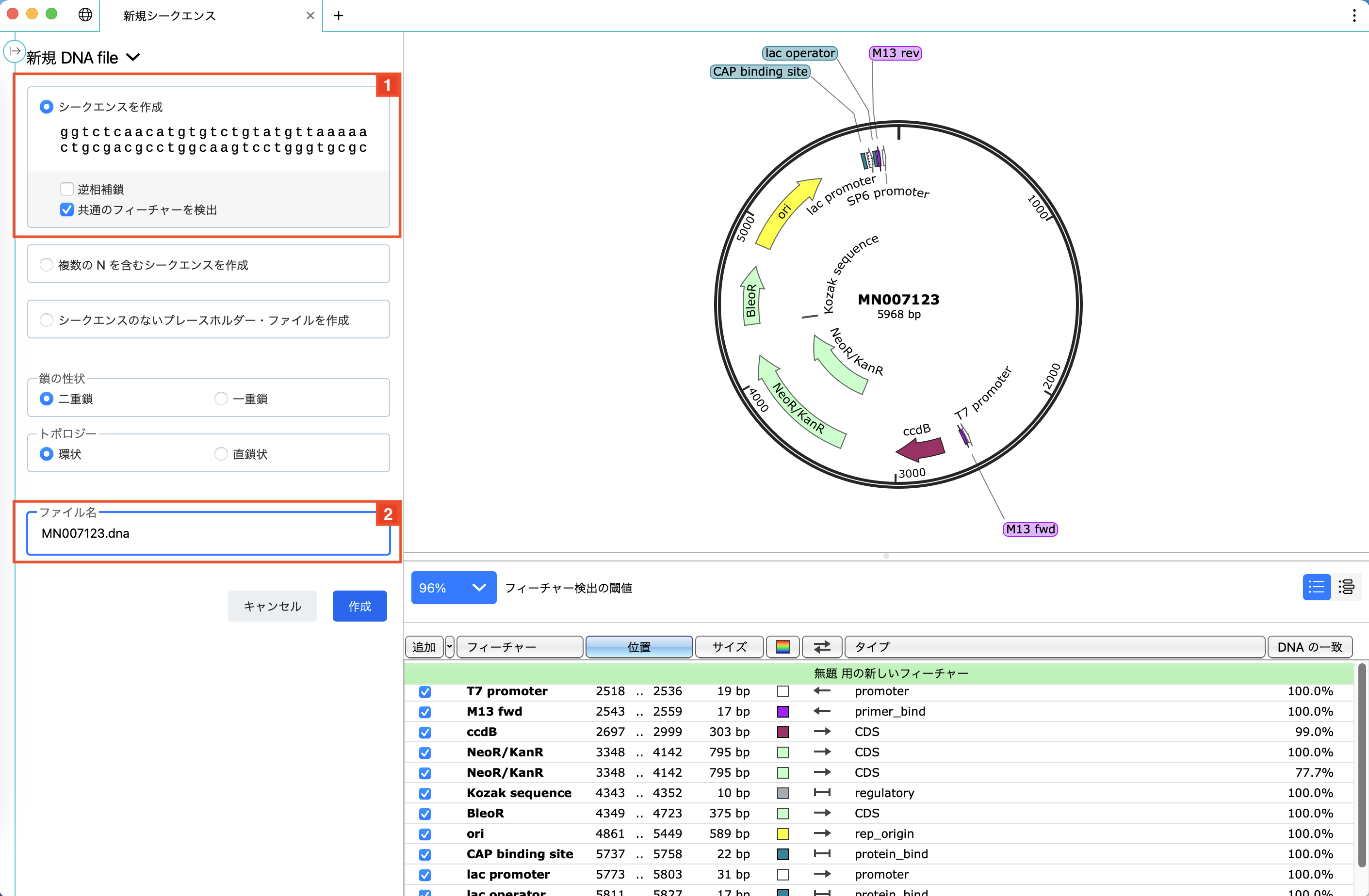The width and height of the screenshot is (1369, 896).
Task: Switch to the list view icon above the feature table
Action: (1317, 587)
